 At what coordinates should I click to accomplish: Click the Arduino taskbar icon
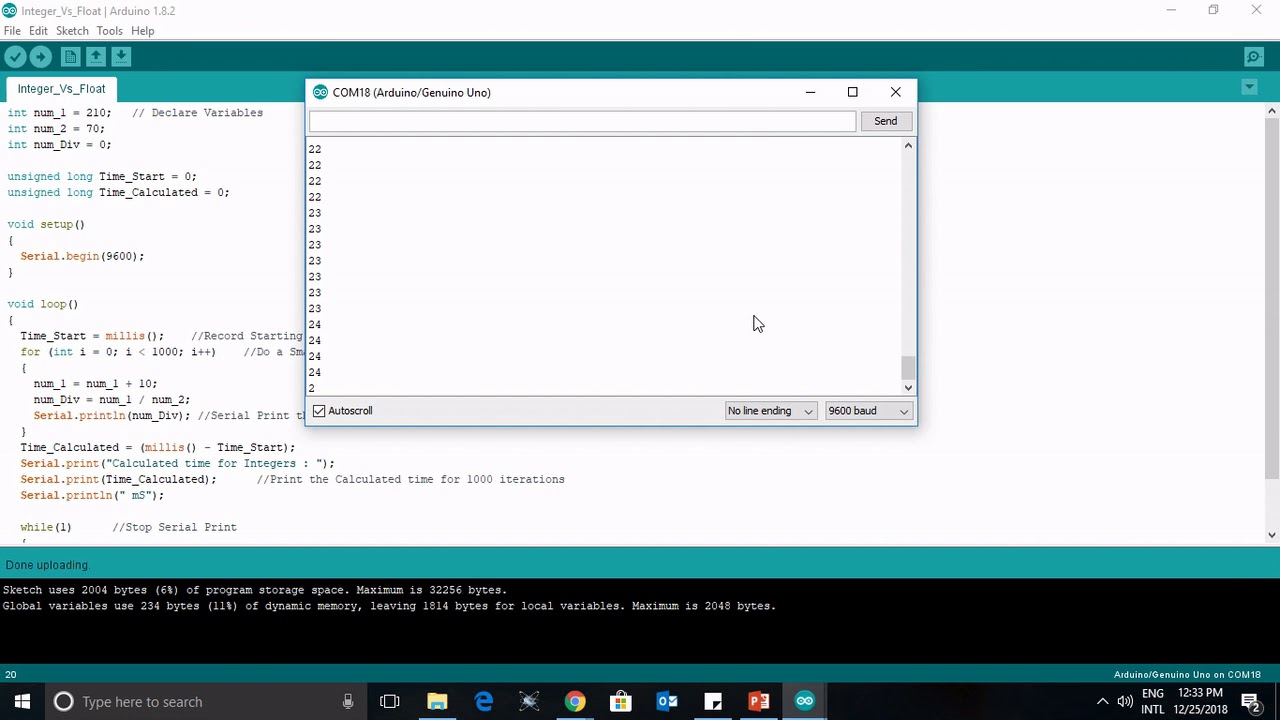pyautogui.click(x=805, y=701)
